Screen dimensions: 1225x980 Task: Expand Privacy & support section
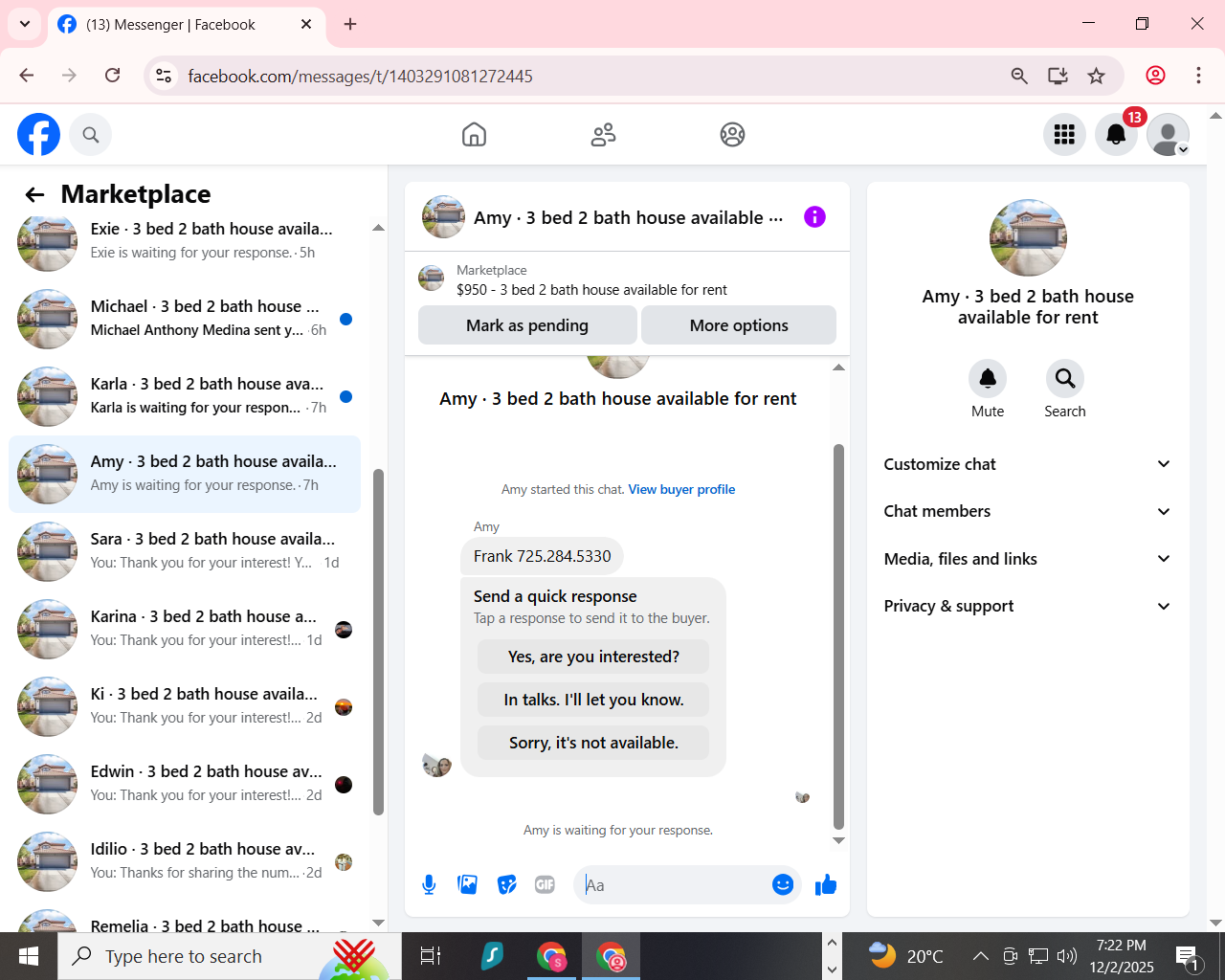click(x=1028, y=606)
